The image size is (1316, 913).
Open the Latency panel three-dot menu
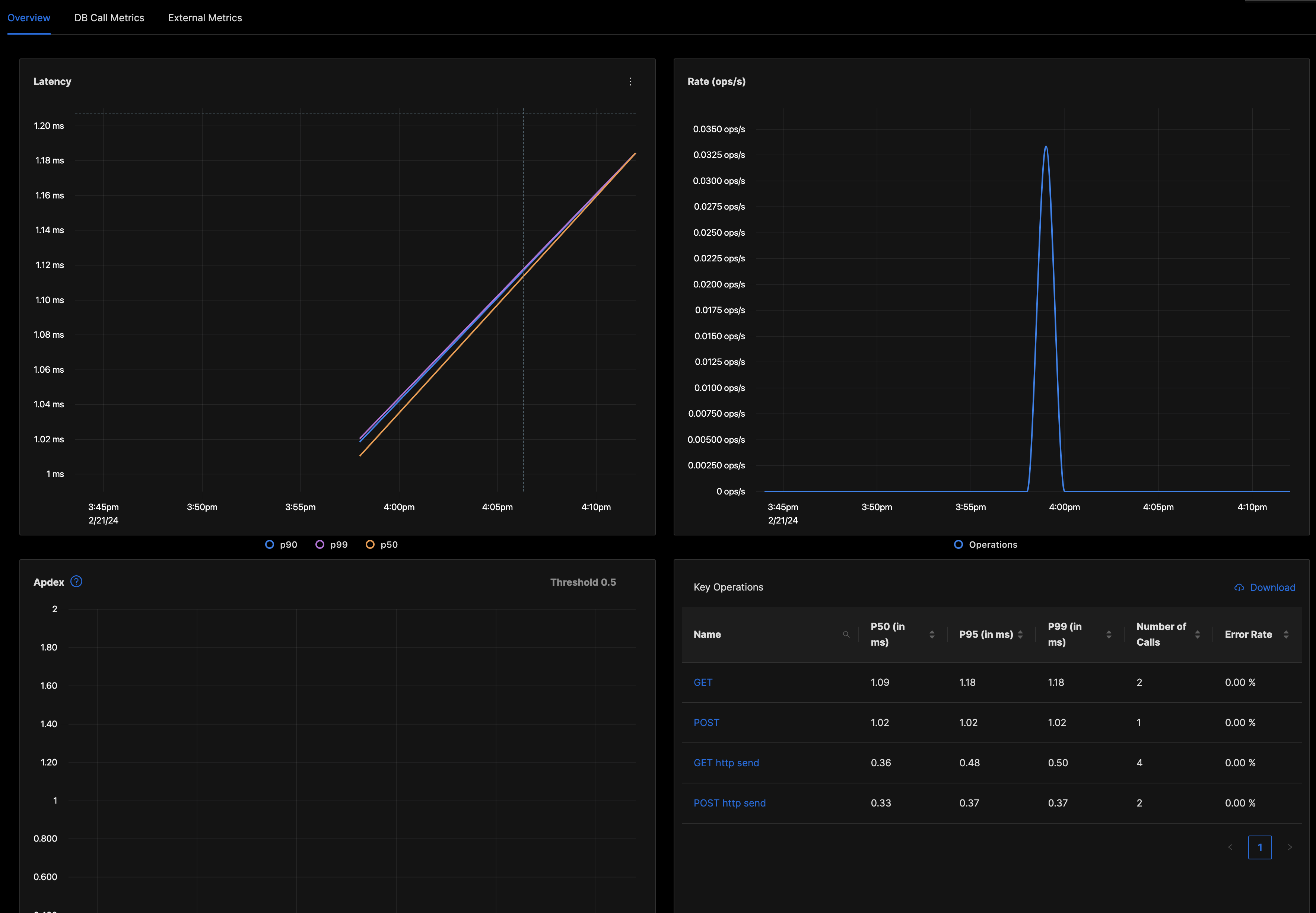630,82
